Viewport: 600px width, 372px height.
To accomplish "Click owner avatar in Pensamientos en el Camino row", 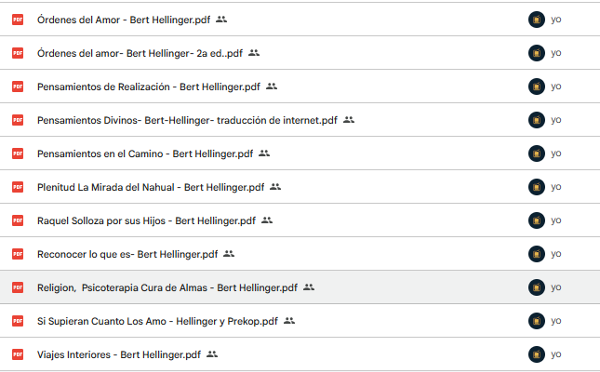I will [x=536, y=153].
